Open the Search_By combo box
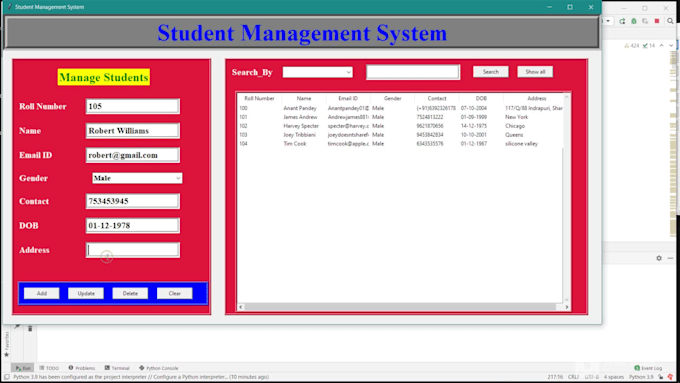Image resolution: width=680 pixels, height=383 pixels. [x=317, y=72]
